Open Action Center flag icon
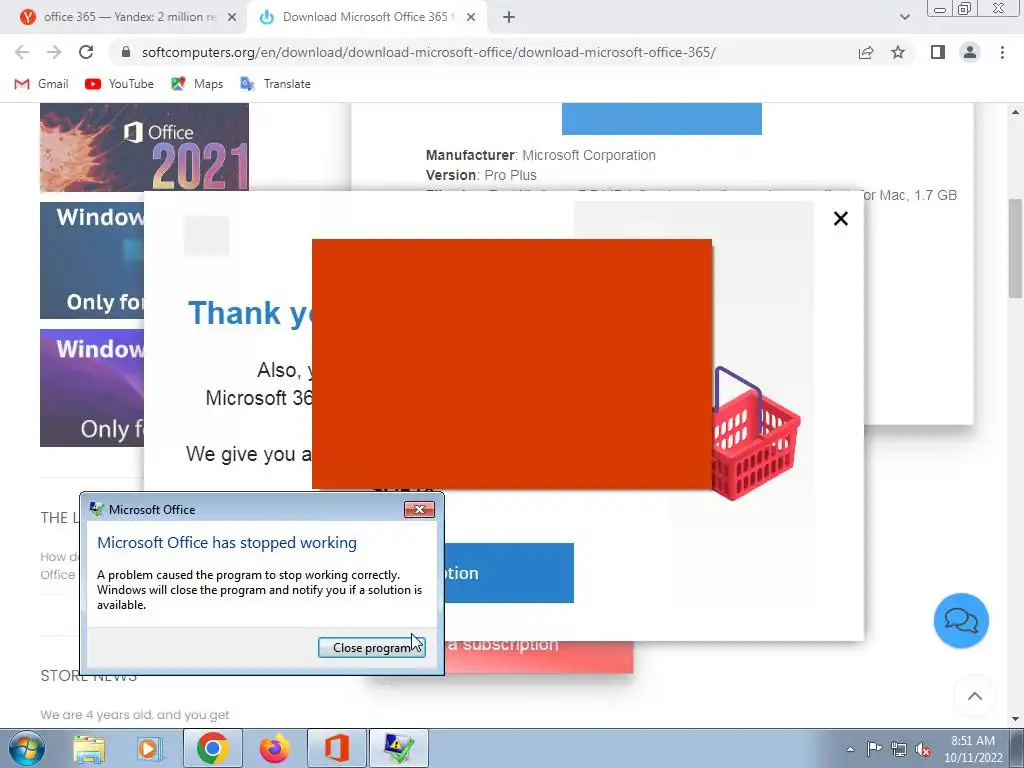This screenshot has height=768, width=1024. point(874,749)
